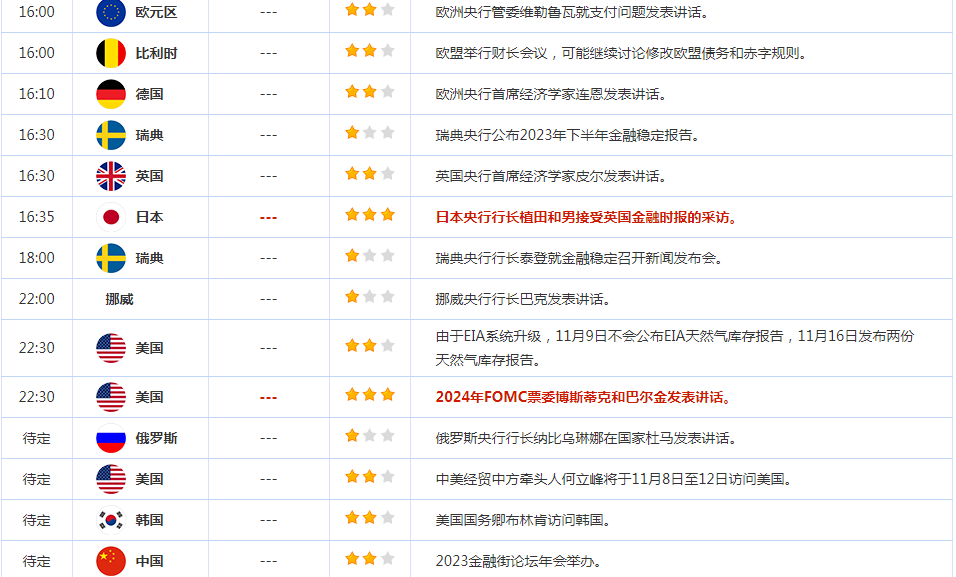Click country name 英国
The height and width of the screenshot is (577, 956).
click(x=149, y=176)
